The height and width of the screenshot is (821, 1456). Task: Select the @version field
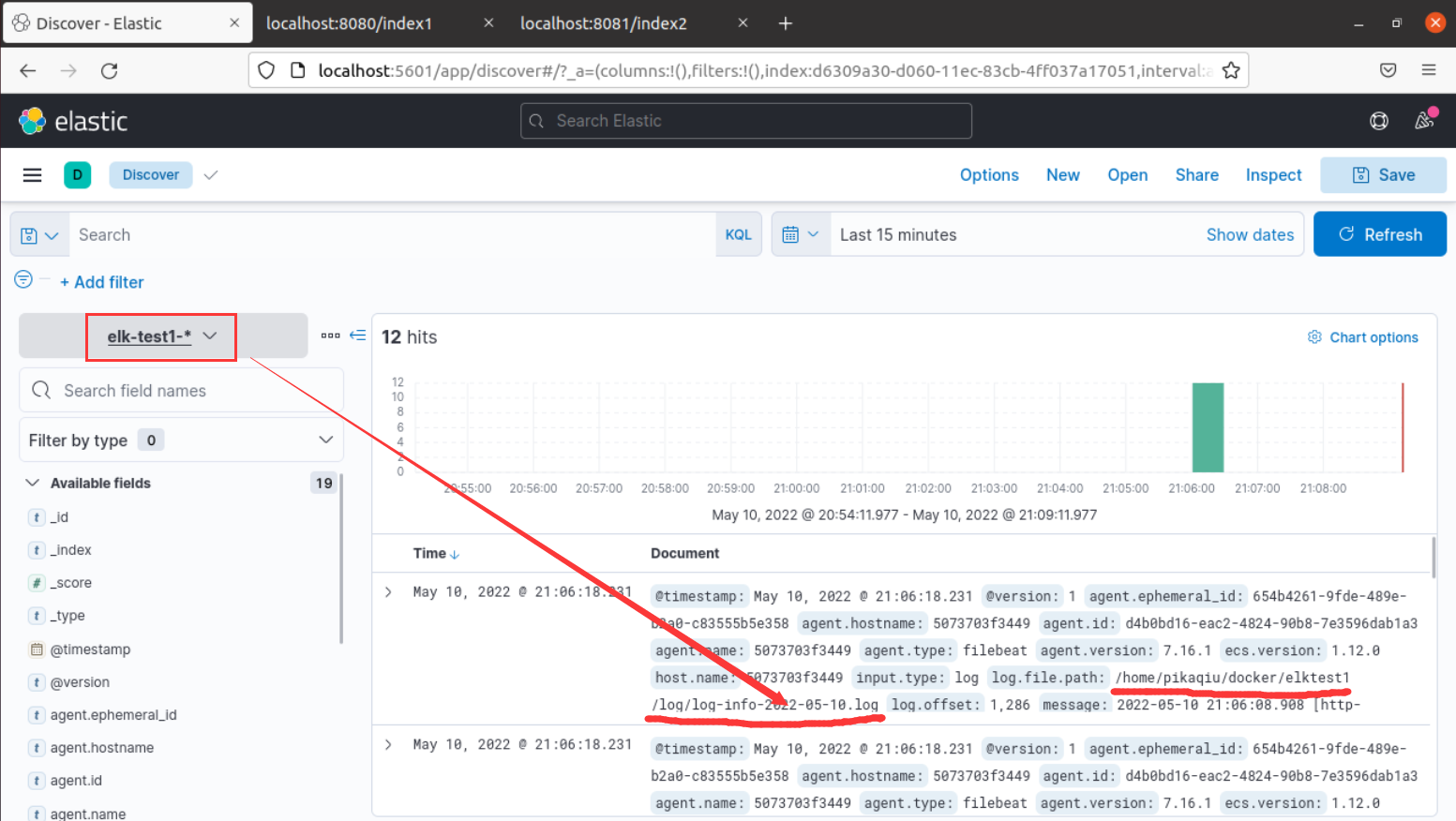tap(80, 682)
